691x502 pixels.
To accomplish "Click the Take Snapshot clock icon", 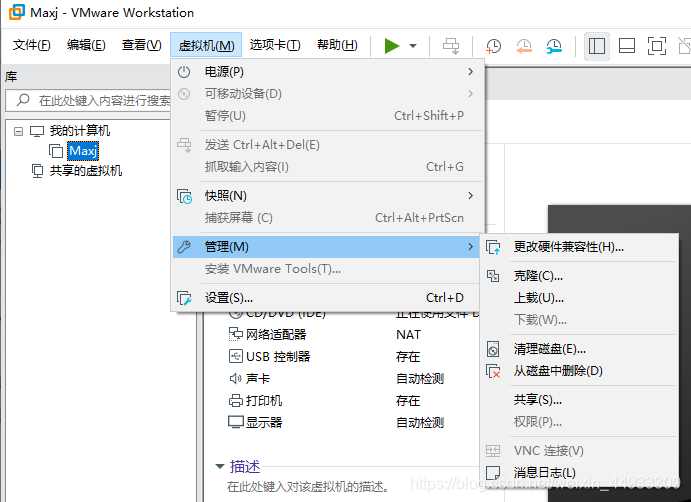I will [x=494, y=45].
